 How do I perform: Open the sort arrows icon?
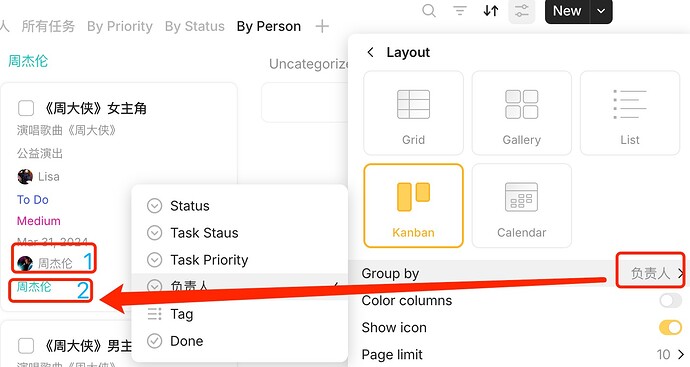491,11
